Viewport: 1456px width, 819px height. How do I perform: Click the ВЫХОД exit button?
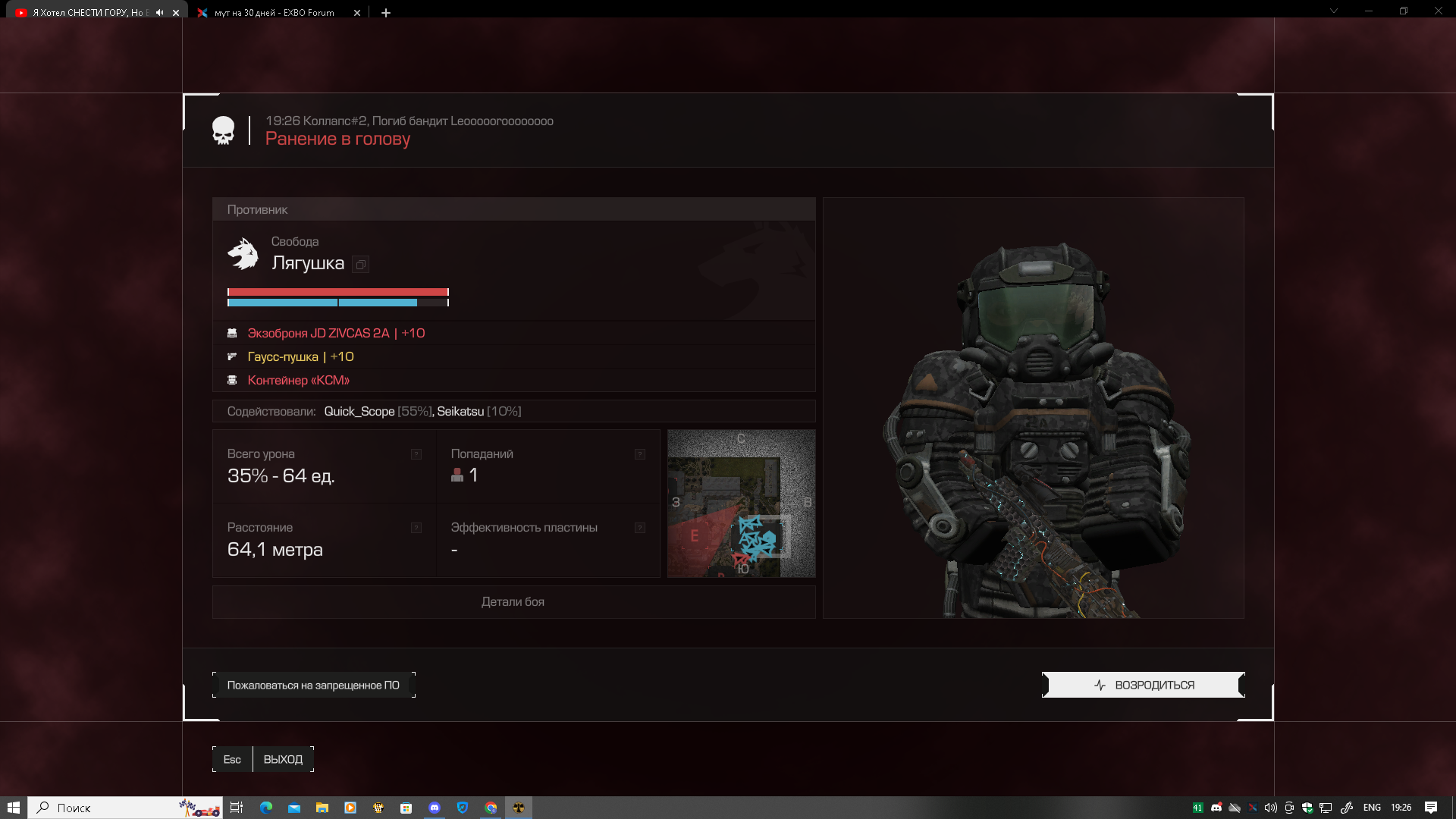coord(283,759)
